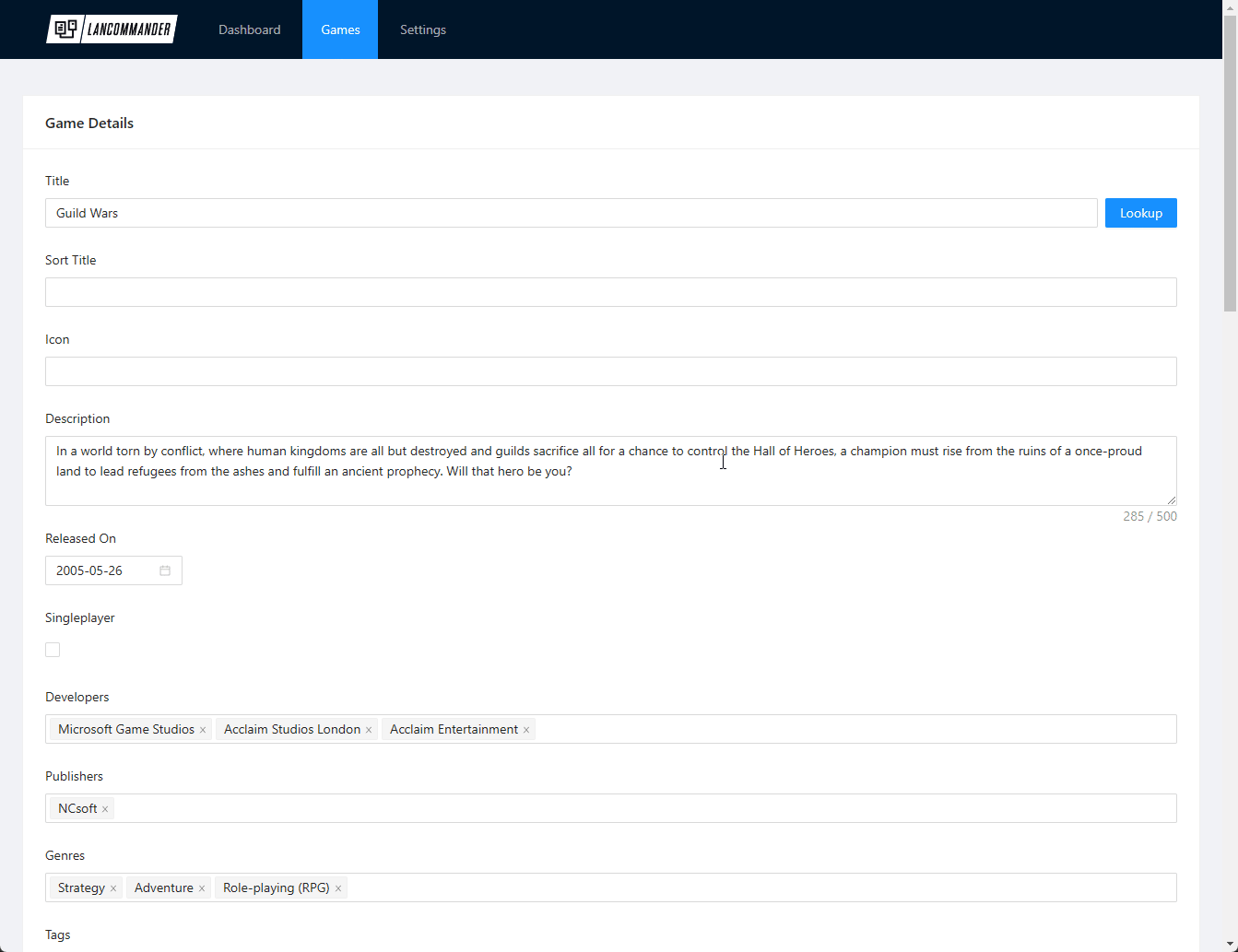Remove the Strategy genre tag
Image resolution: width=1238 pixels, height=952 pixels.
point(113,888)
